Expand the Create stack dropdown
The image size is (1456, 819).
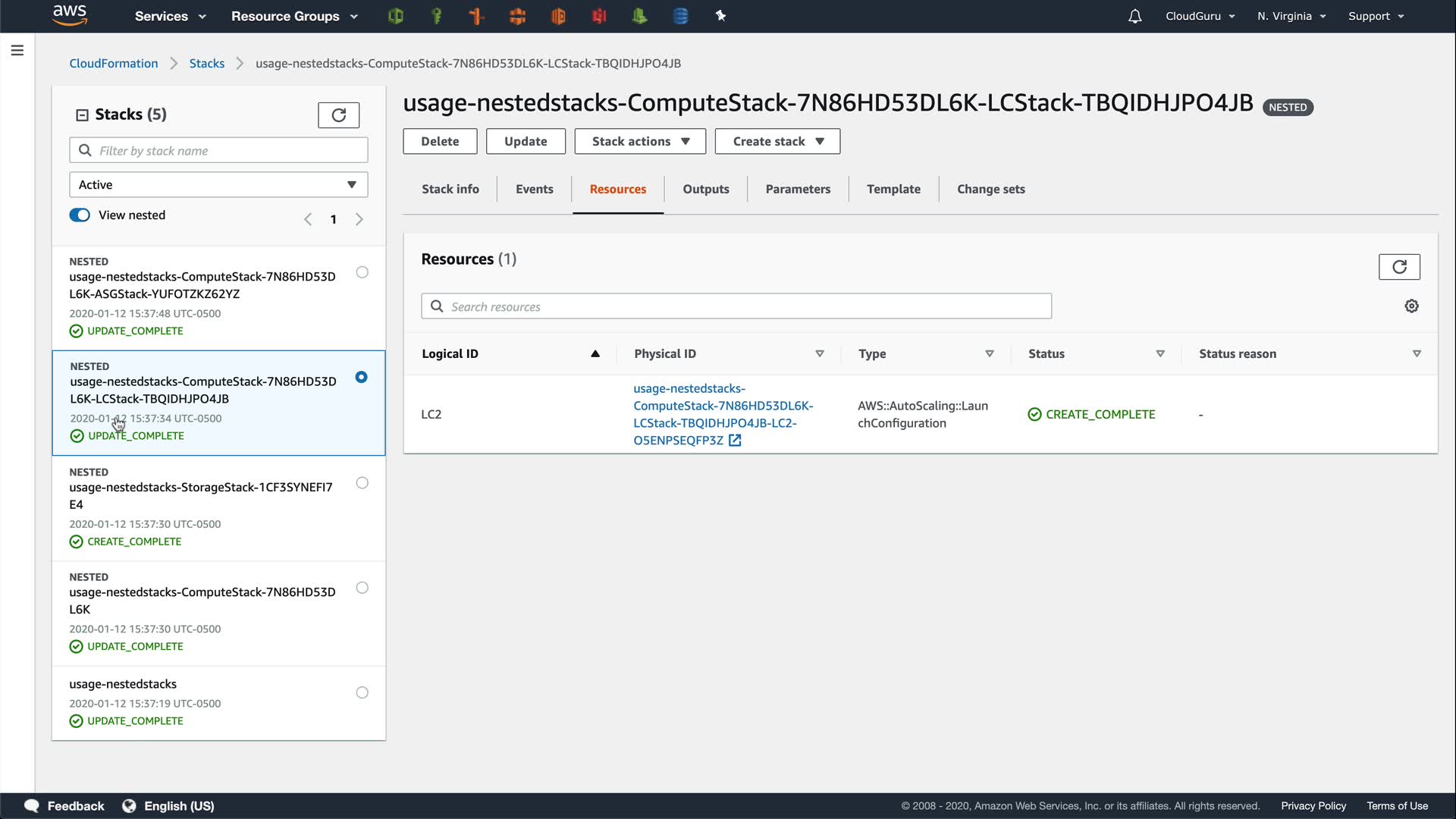(777, 142)
